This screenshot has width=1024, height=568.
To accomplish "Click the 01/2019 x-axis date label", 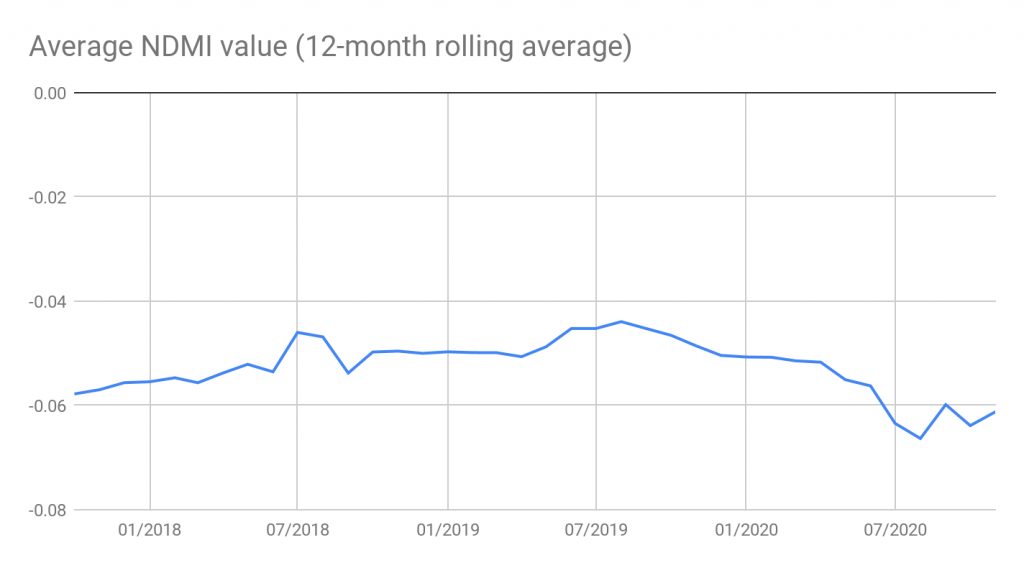I will 447,530.
